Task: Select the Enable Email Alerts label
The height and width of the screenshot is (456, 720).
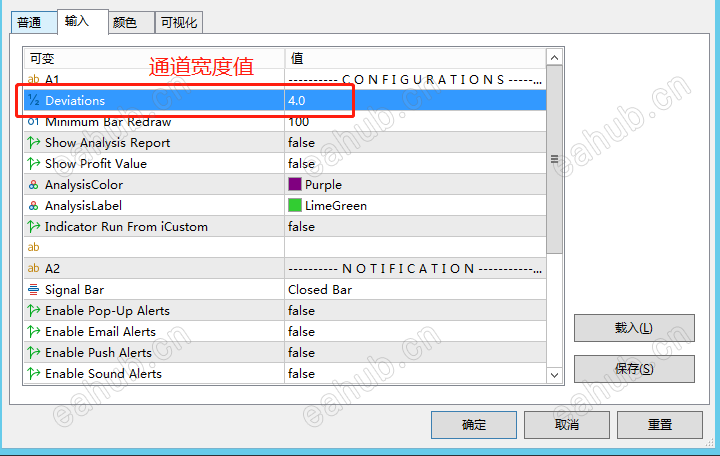Action: pyautogui.click(x=101, y=332)
